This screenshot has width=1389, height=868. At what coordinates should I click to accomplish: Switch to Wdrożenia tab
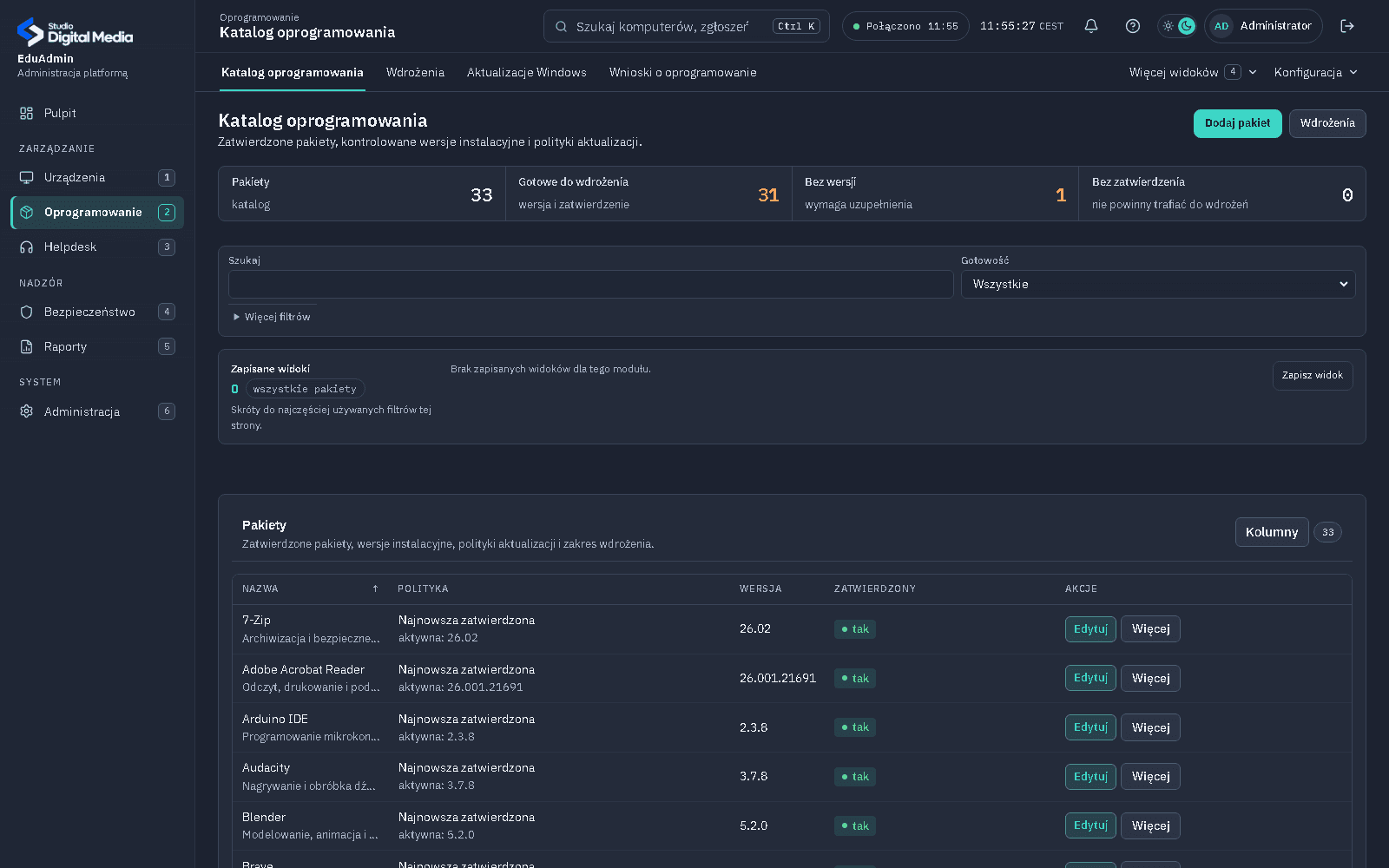(415, 72)
